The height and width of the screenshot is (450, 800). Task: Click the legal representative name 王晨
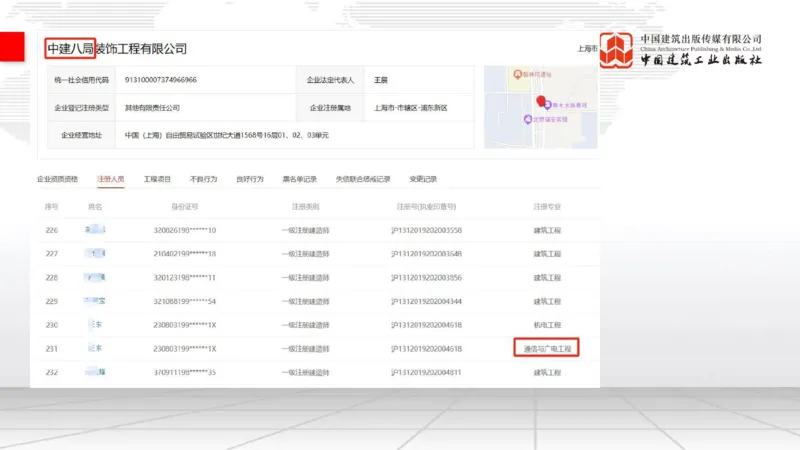pos(381,80)
